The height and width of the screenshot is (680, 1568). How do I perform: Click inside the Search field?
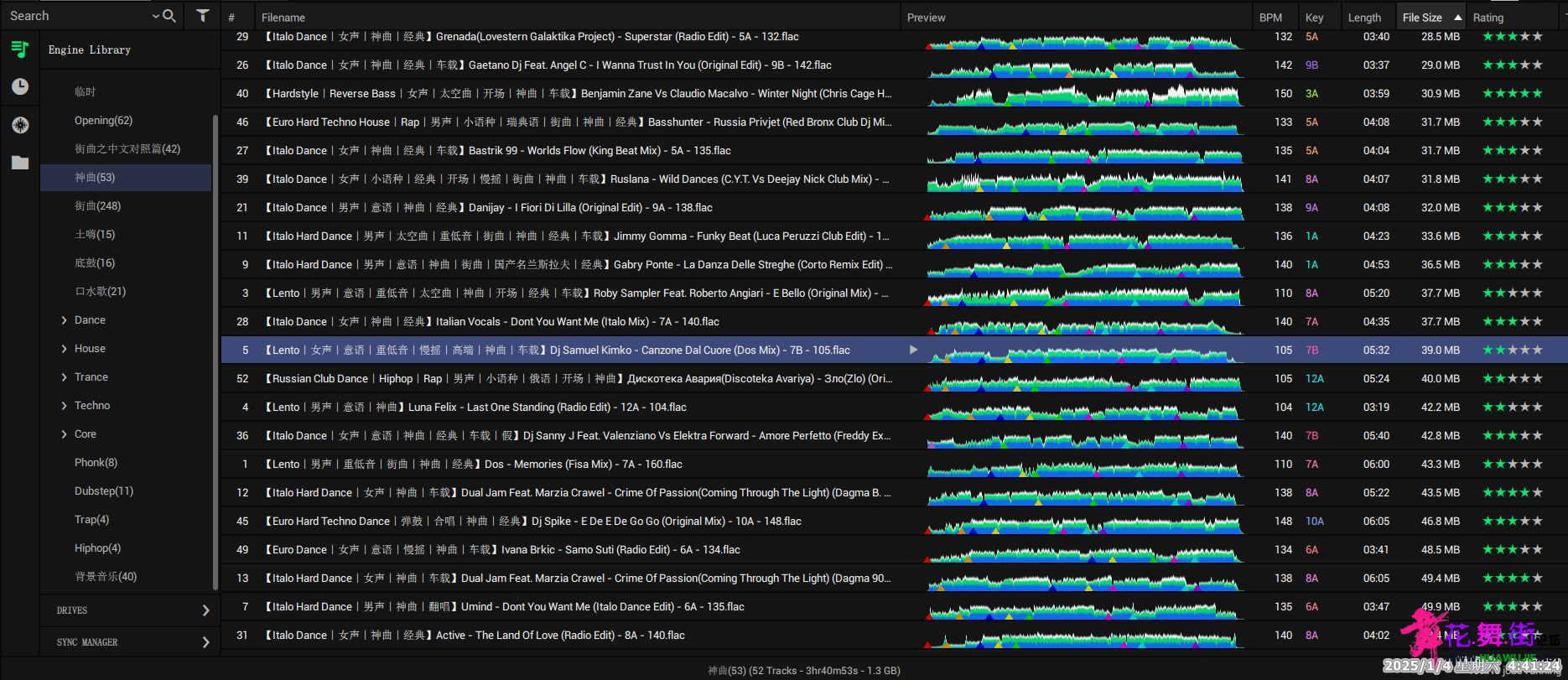pos(75,16)
